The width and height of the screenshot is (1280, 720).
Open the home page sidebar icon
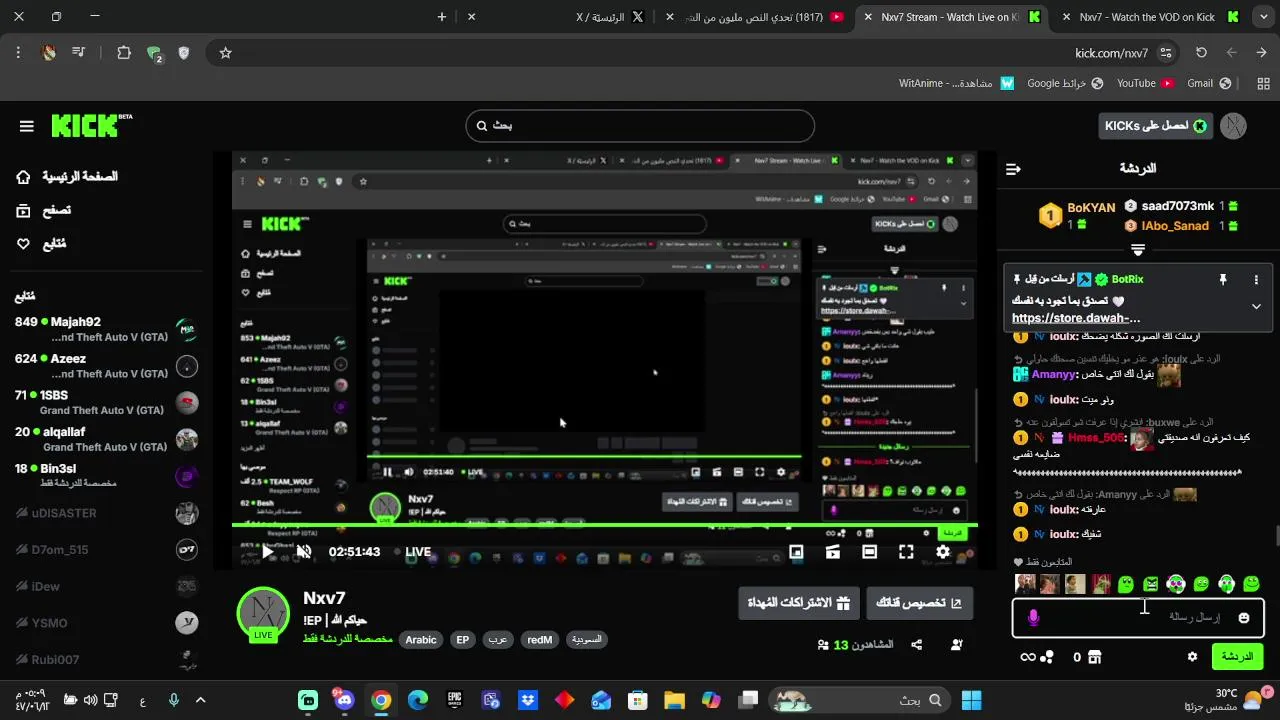(24, 177)
